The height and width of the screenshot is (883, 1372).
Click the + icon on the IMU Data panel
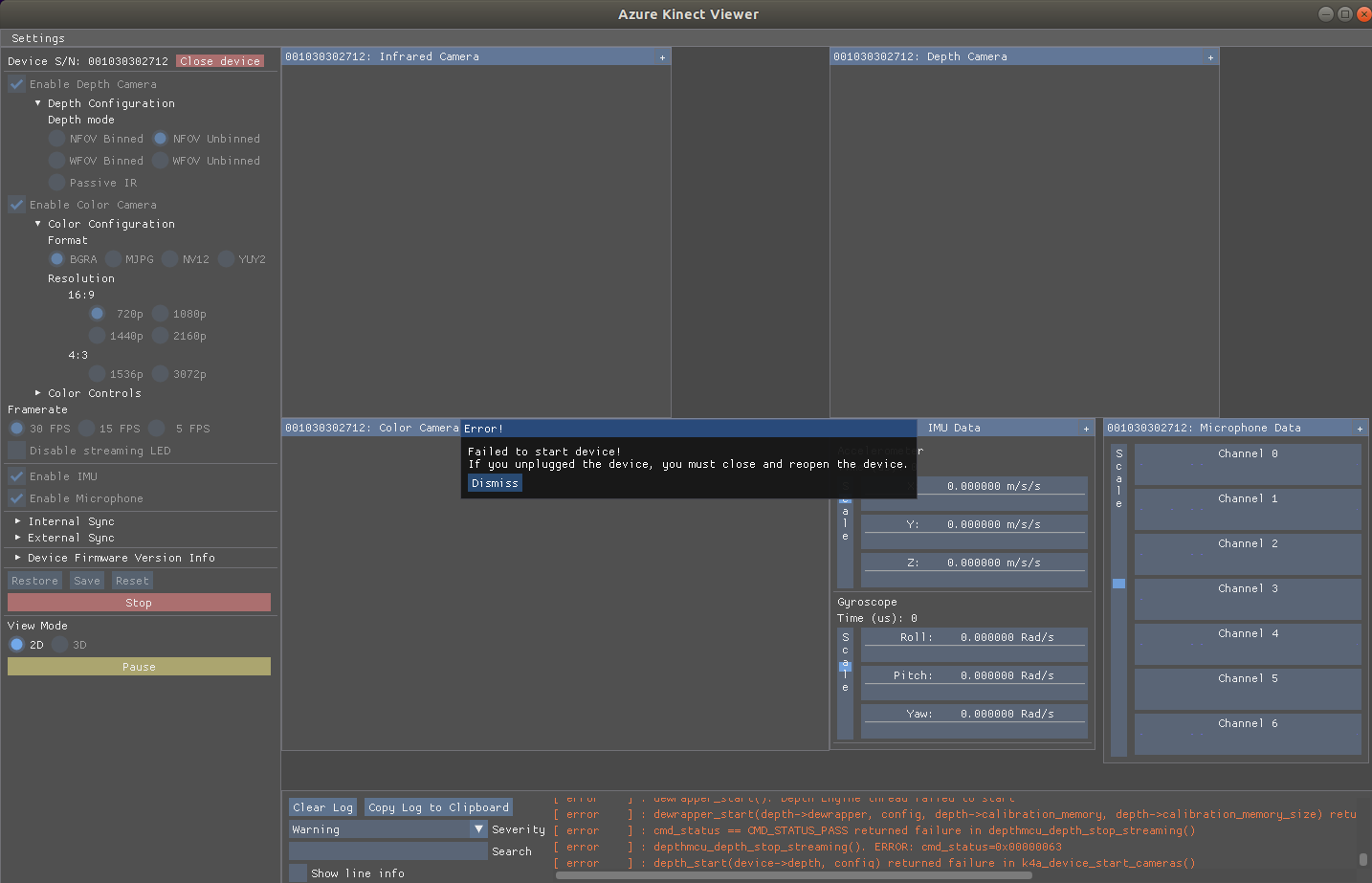click(x=1085, y=428)
